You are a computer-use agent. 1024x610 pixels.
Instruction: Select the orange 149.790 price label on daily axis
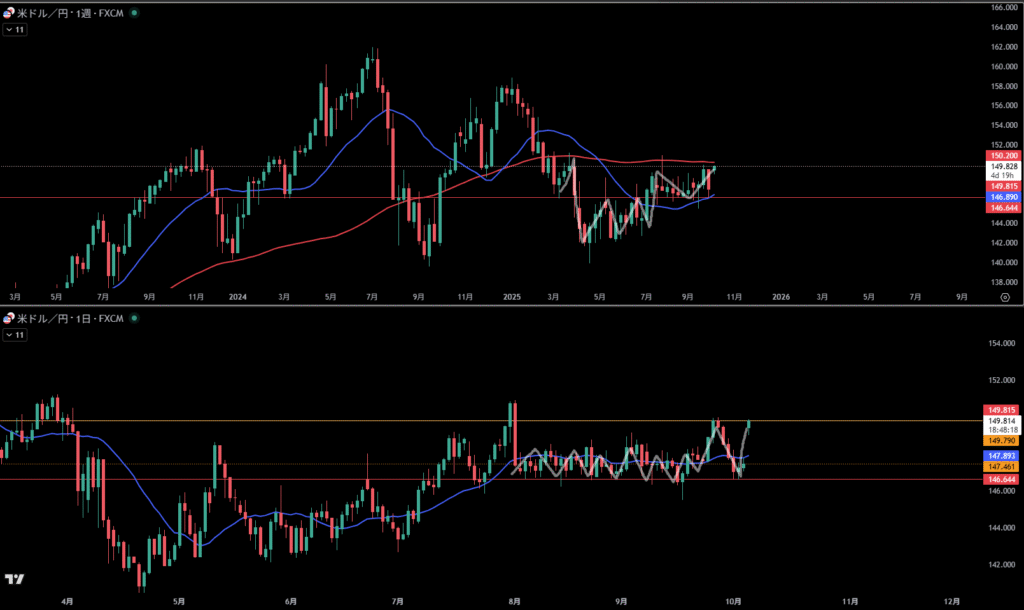pos(1002,440)
